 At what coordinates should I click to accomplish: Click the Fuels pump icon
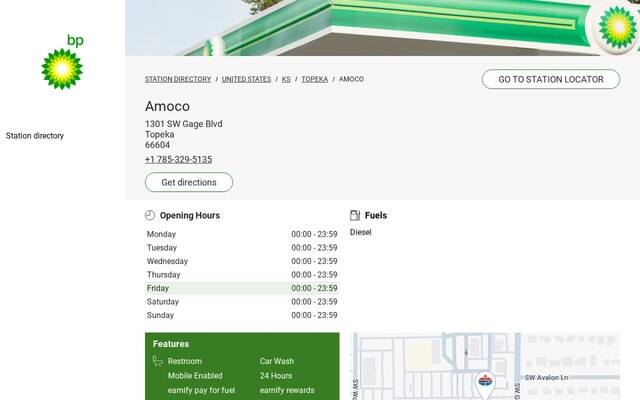coord(355,215)
